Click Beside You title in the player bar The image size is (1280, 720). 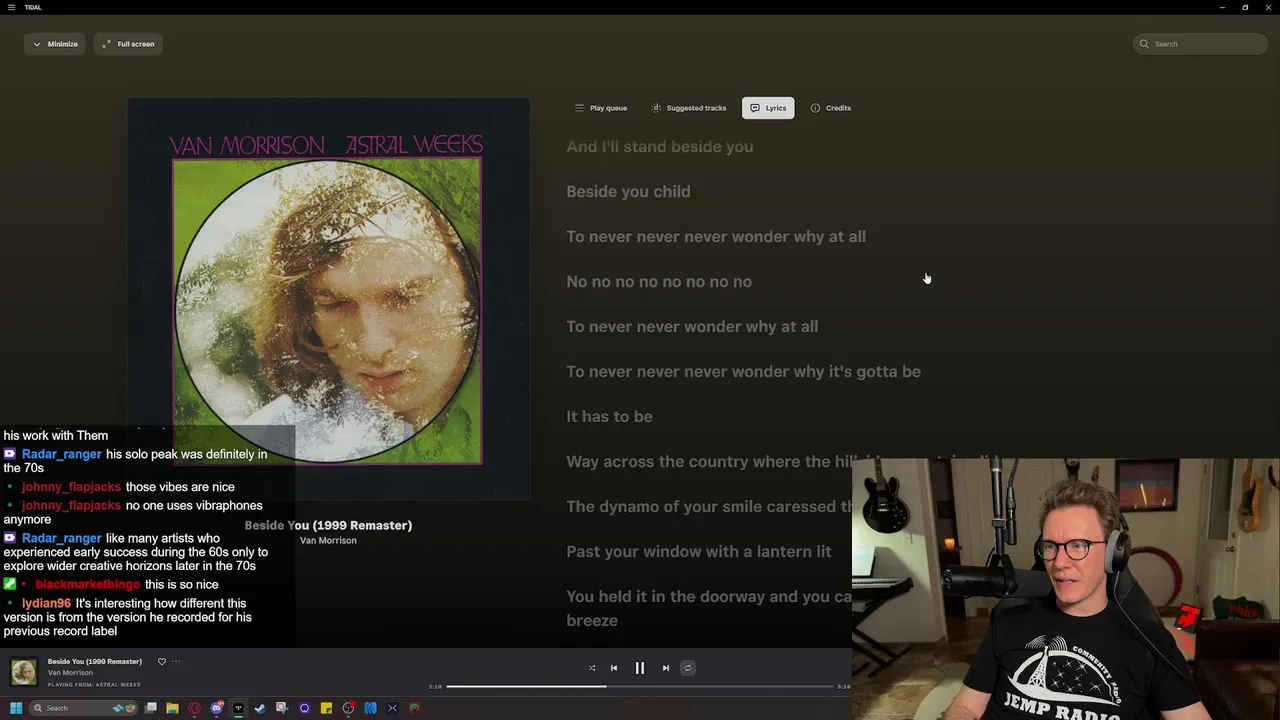tap(95, 661)
